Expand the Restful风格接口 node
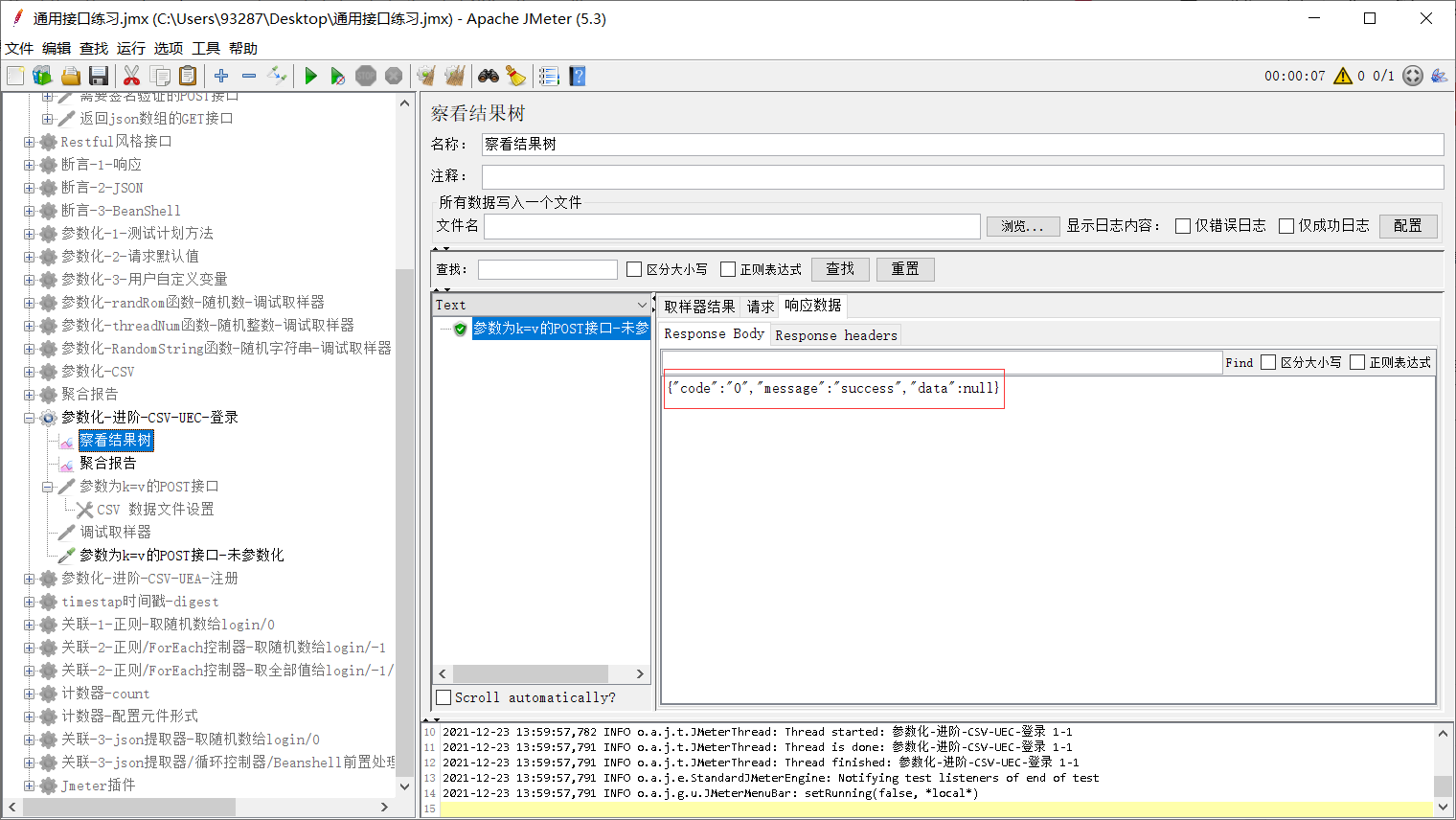Image resolution: width=1456 pixels, height=820 pixels. [x=29, y=142]
